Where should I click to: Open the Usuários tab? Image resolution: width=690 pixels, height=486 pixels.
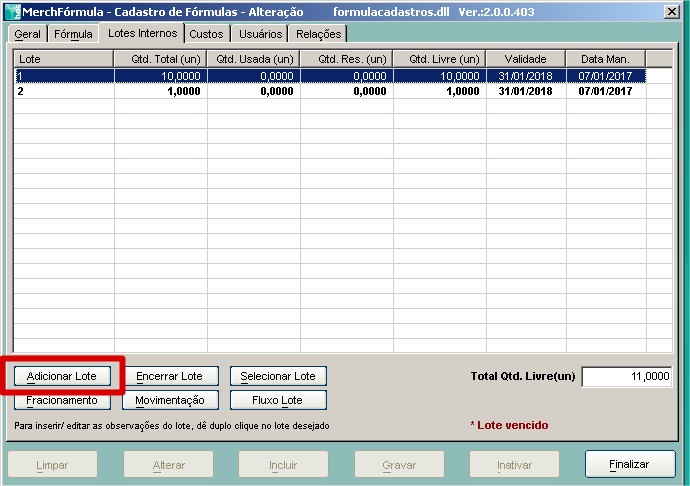click(261, 34)
